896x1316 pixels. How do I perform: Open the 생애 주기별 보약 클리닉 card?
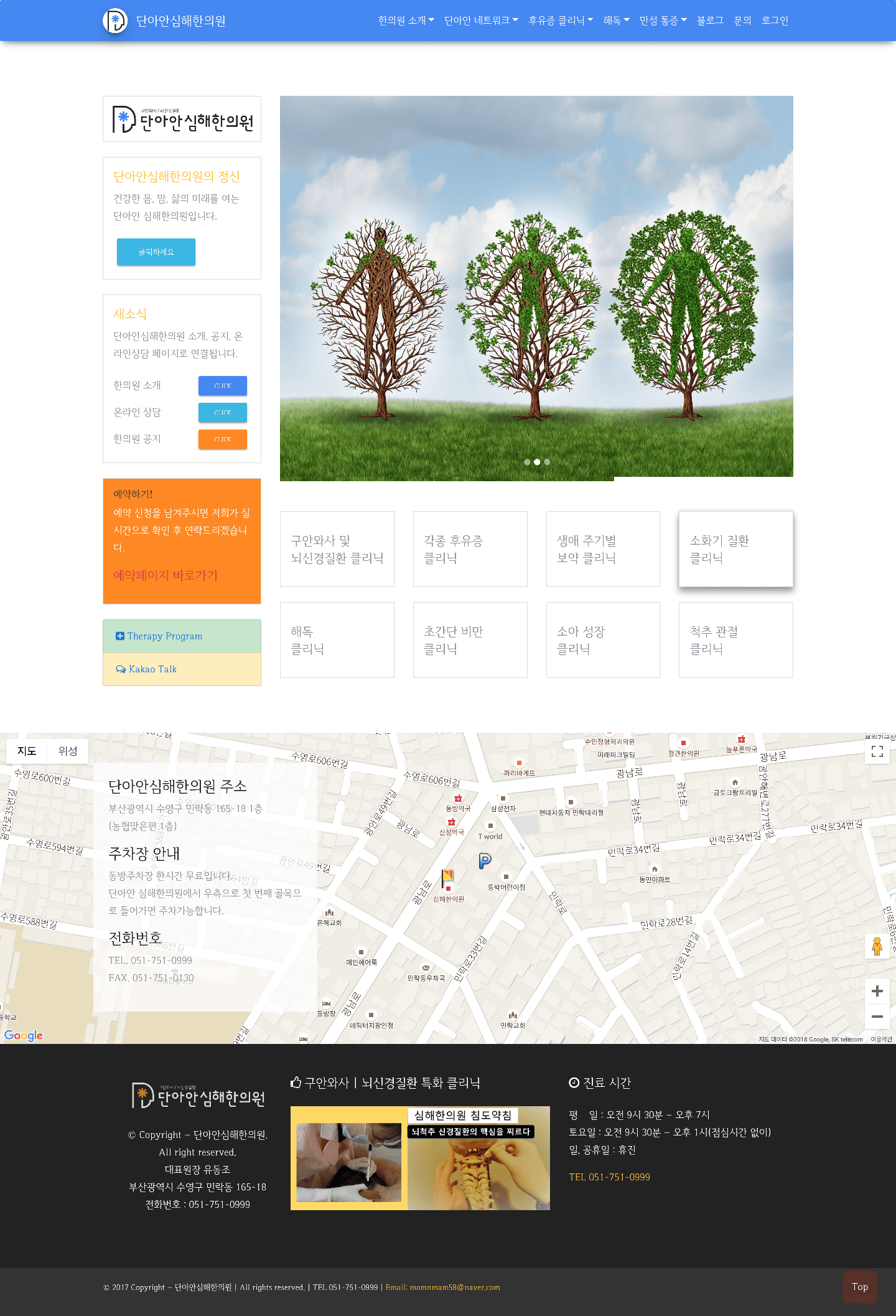pyautogui.click(x=603, y=549)
